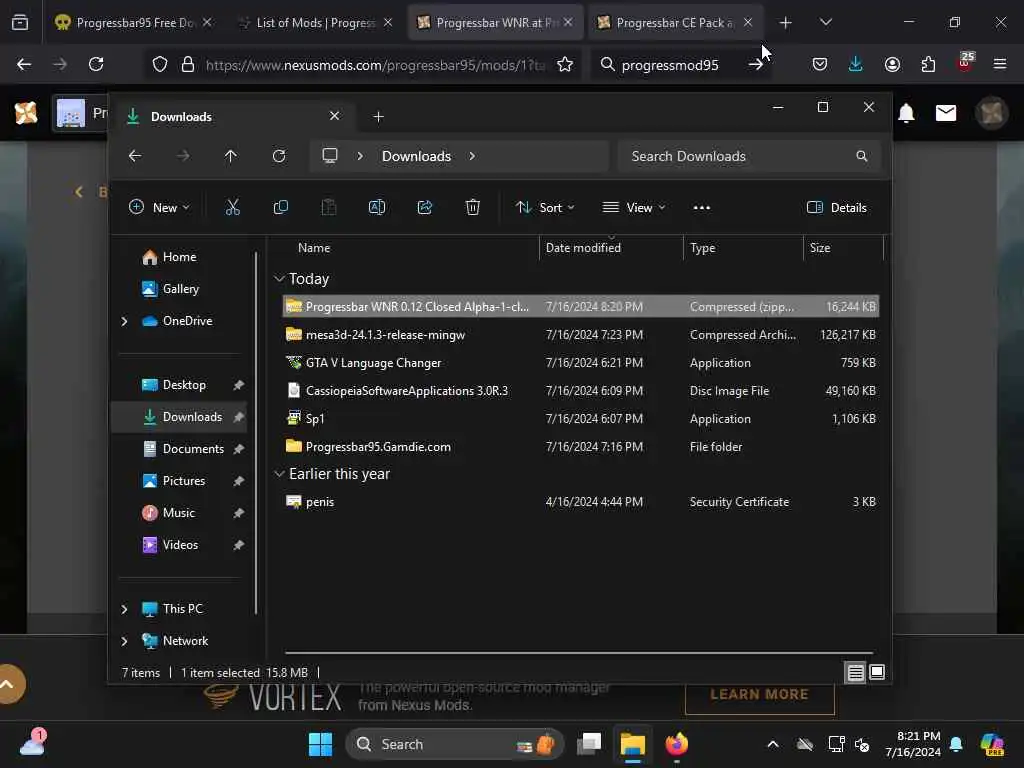Viewport: 1024px width, 768px height.
Task: Click the Nexus Mods logo icon
Action: point(26,113)
